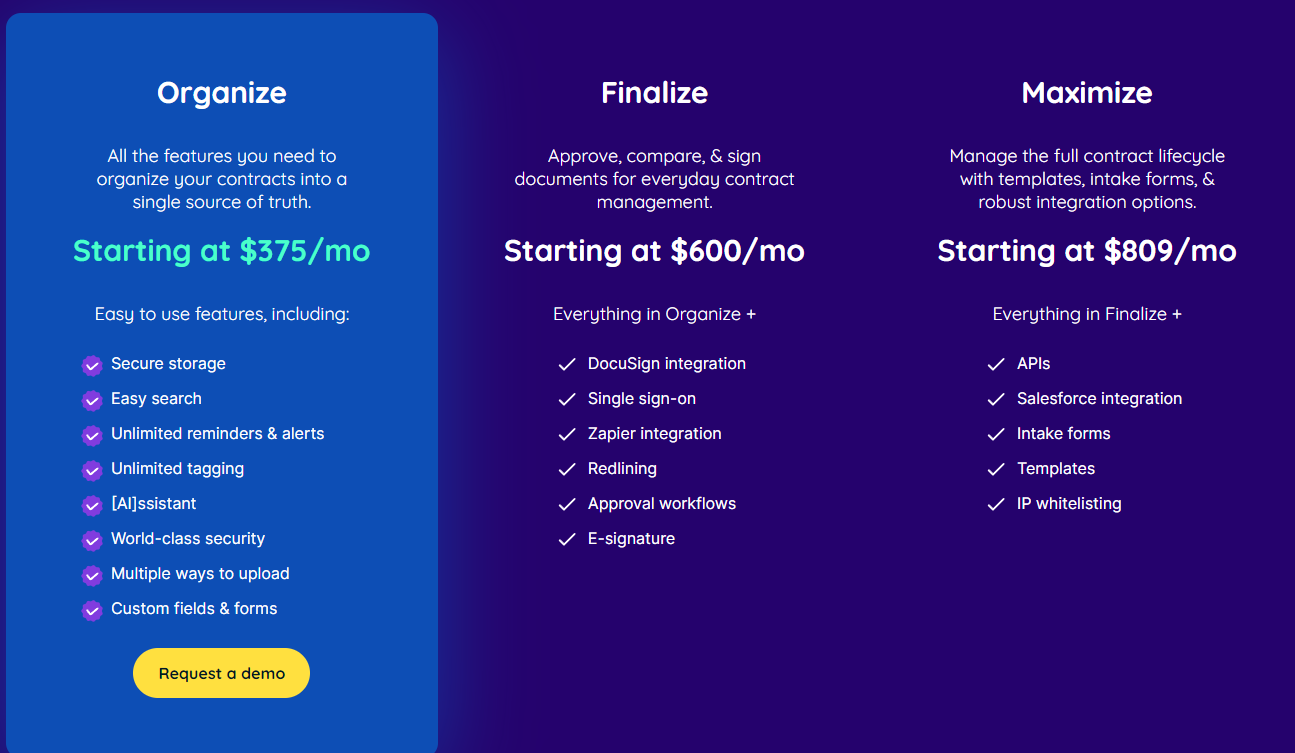Click the World-class security checkmark icon
Viewport: 1295px width, 753px height.
click(91, 540)
